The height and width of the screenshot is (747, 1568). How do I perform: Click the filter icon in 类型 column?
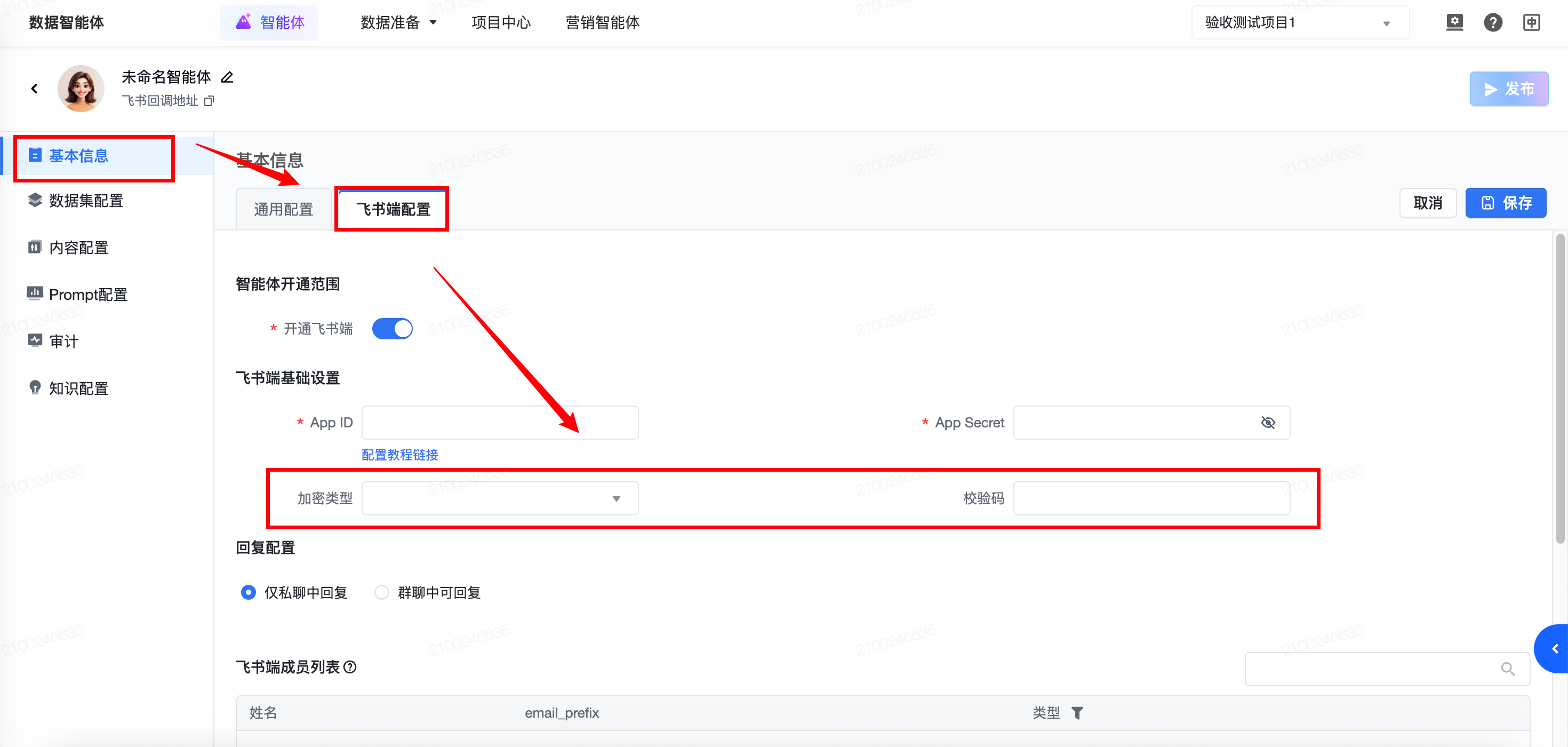pos(1077,713)
